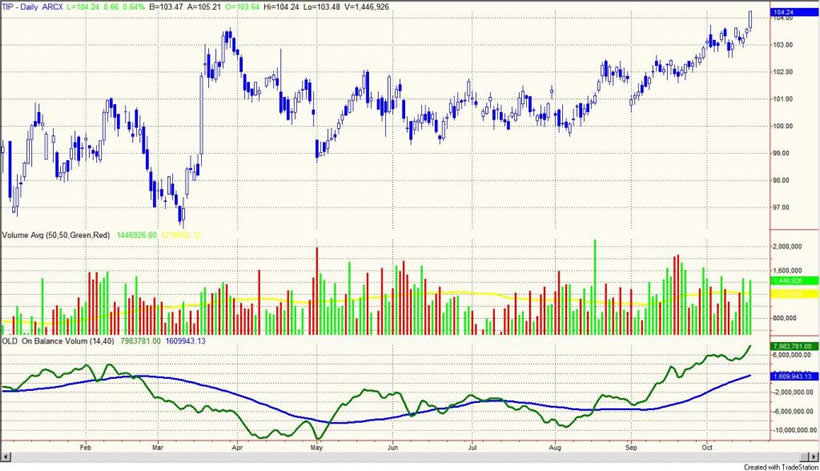Click the 'Hi=104.24' high value
The image size is (820, 471).
tap(282, 7)
